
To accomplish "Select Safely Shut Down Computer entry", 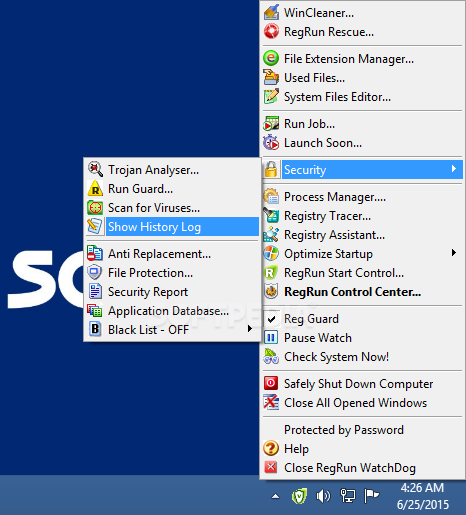I will point(362,384).
